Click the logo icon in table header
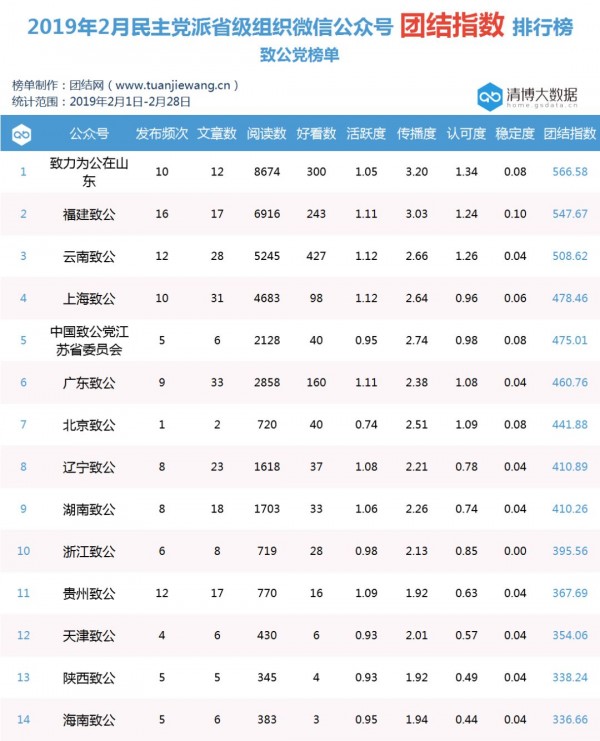 [x=22, y=134]
